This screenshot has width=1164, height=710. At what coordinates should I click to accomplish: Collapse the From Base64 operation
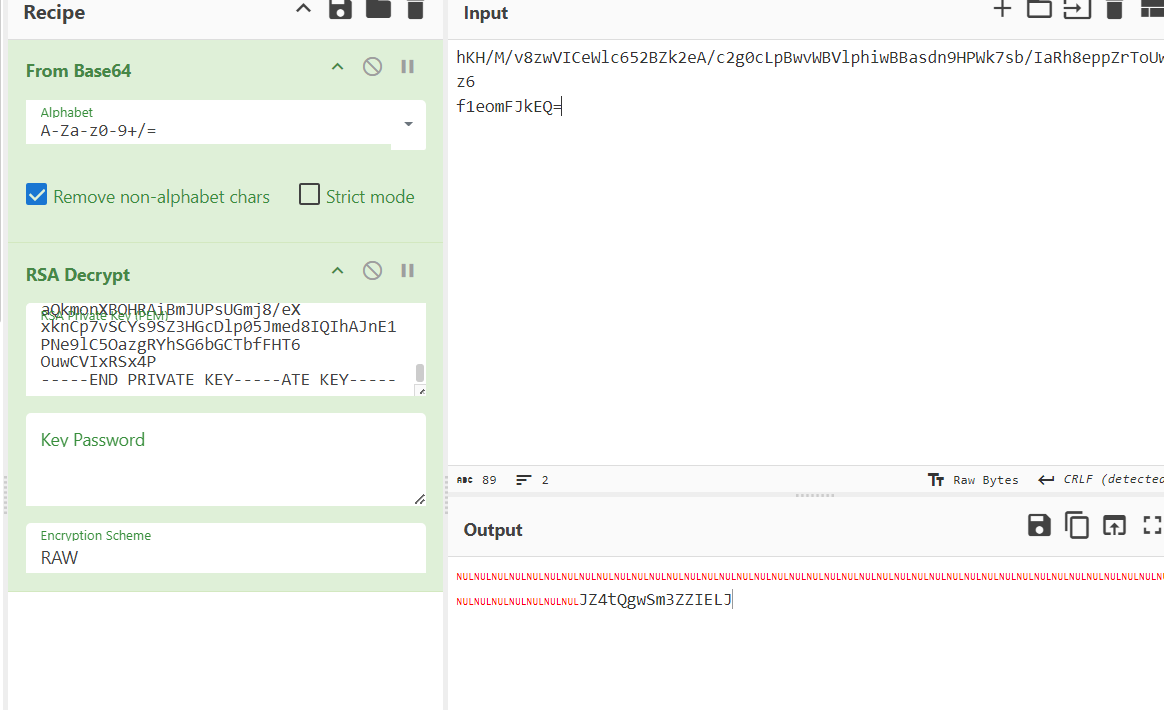pos(338,67)
